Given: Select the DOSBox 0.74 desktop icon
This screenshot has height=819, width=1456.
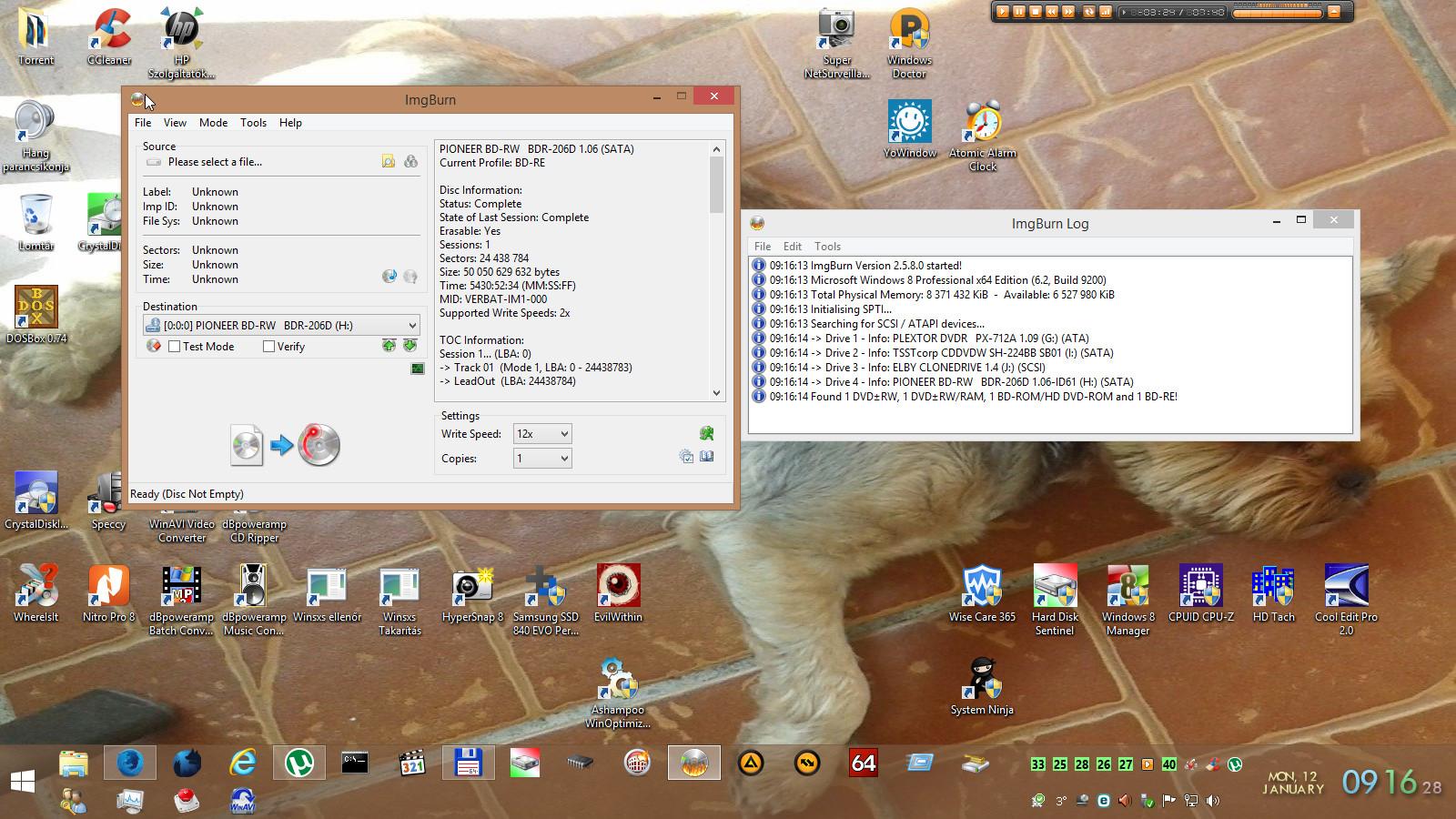Looking at the screenshot, I should (x=36, y=315).
